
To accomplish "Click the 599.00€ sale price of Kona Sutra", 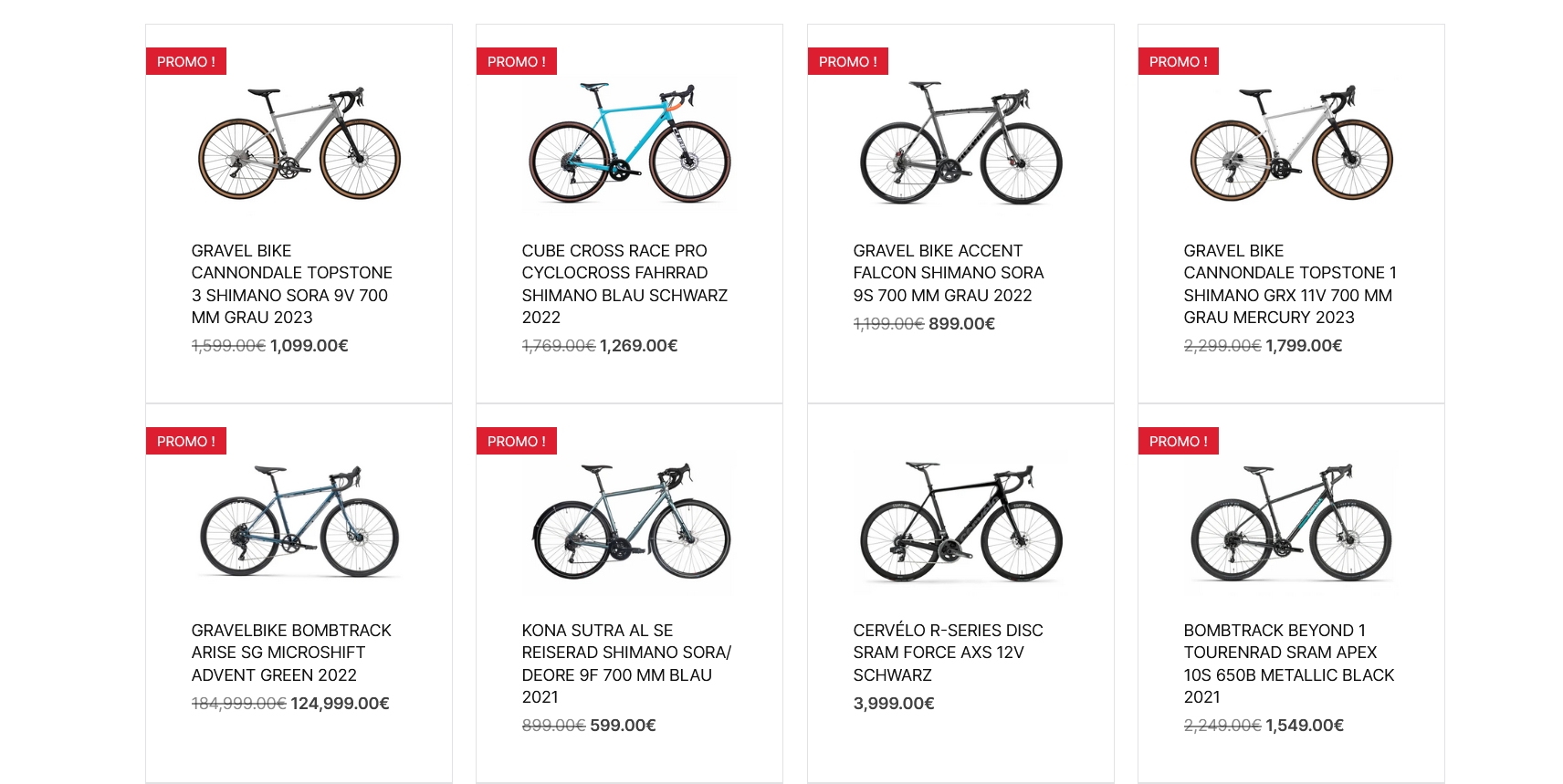I will click(623, 725).
